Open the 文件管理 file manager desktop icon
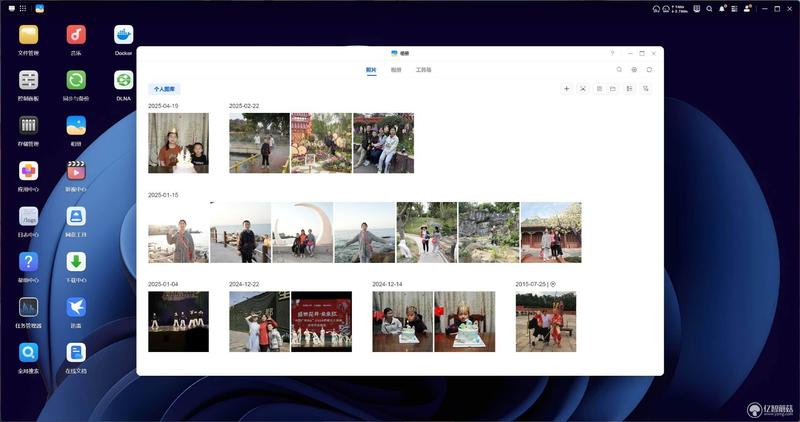The width and height of the screenshot is (800, 422). 29,35
